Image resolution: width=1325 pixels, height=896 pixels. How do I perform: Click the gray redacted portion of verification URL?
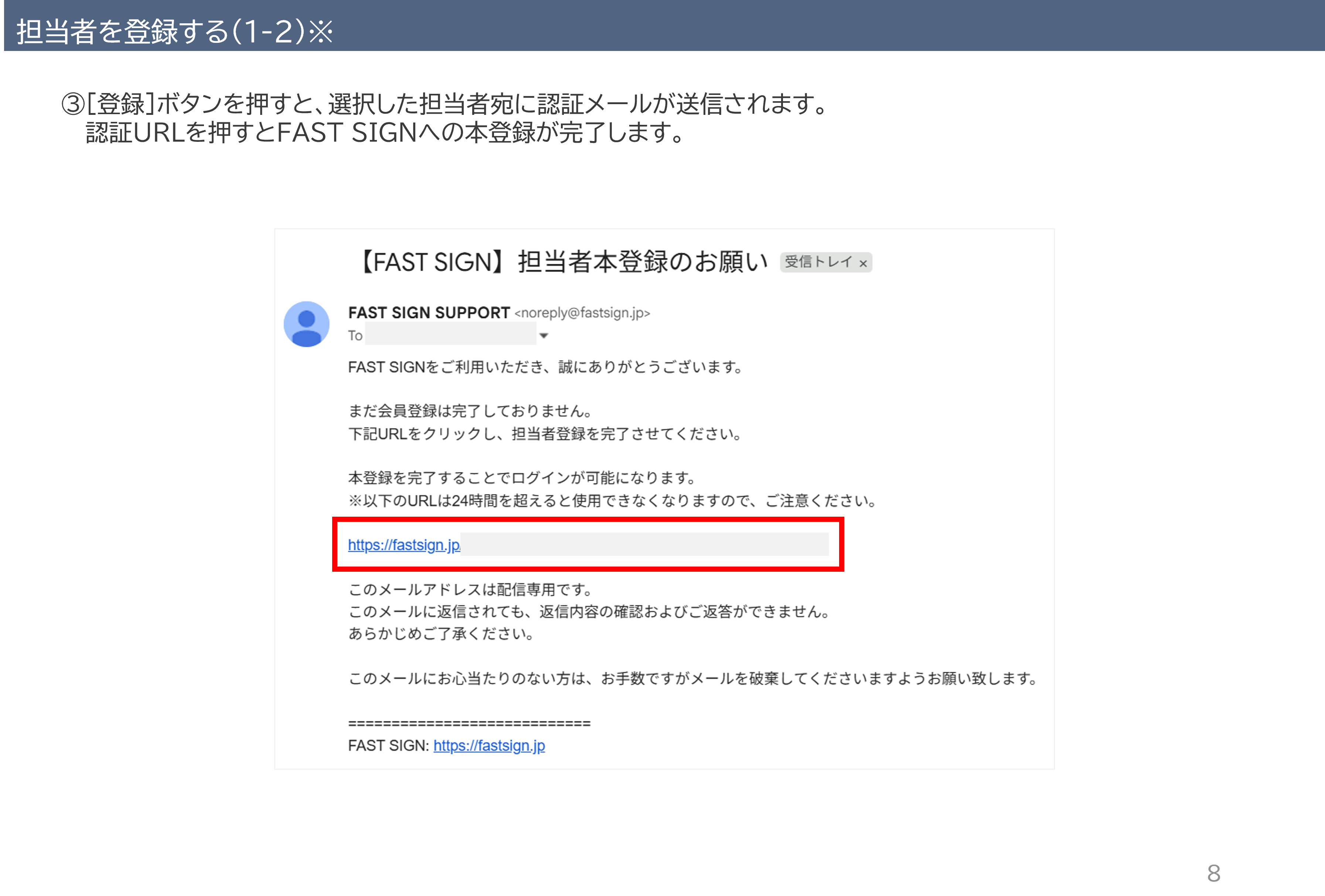point(644,544)
